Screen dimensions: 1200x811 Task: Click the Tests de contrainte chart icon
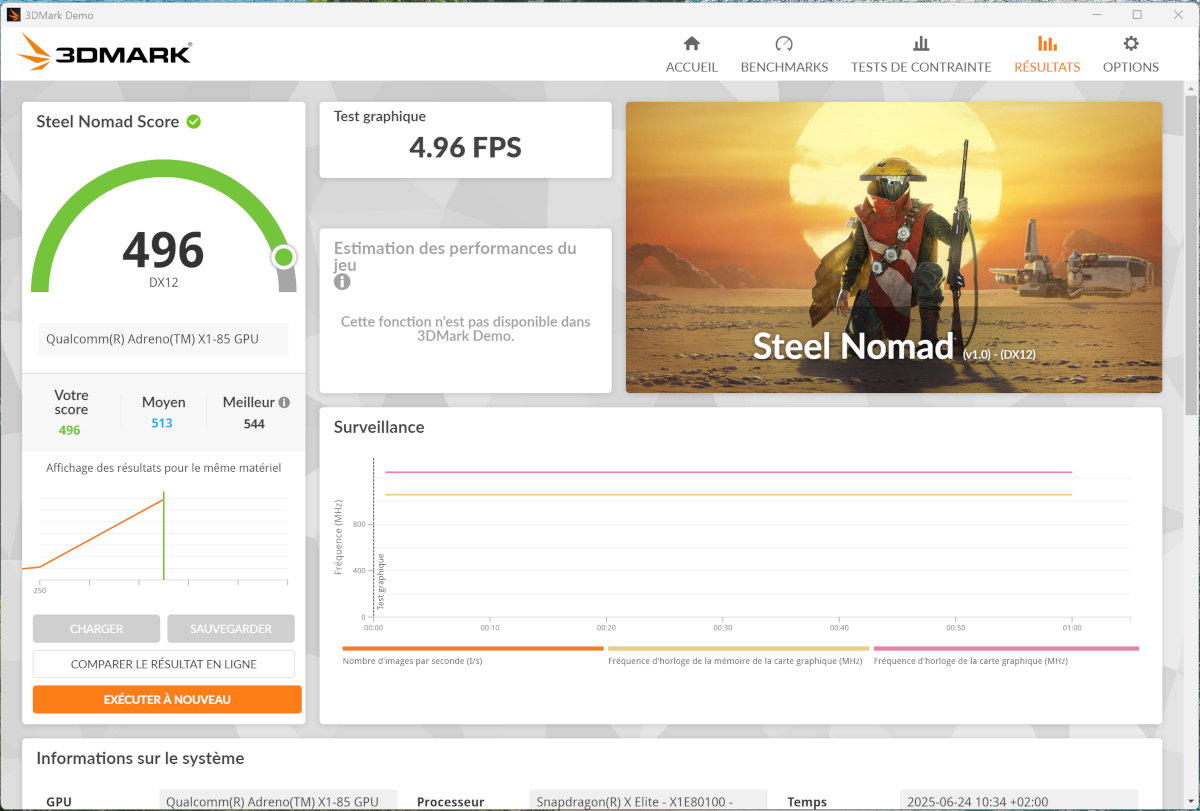click(x=921, y=44)
